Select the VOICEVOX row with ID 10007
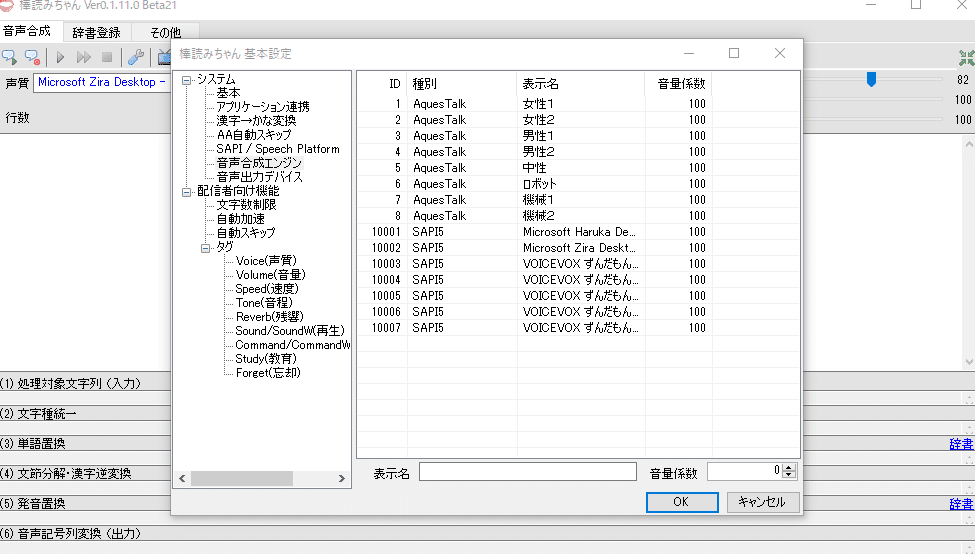 coord(535,328)
